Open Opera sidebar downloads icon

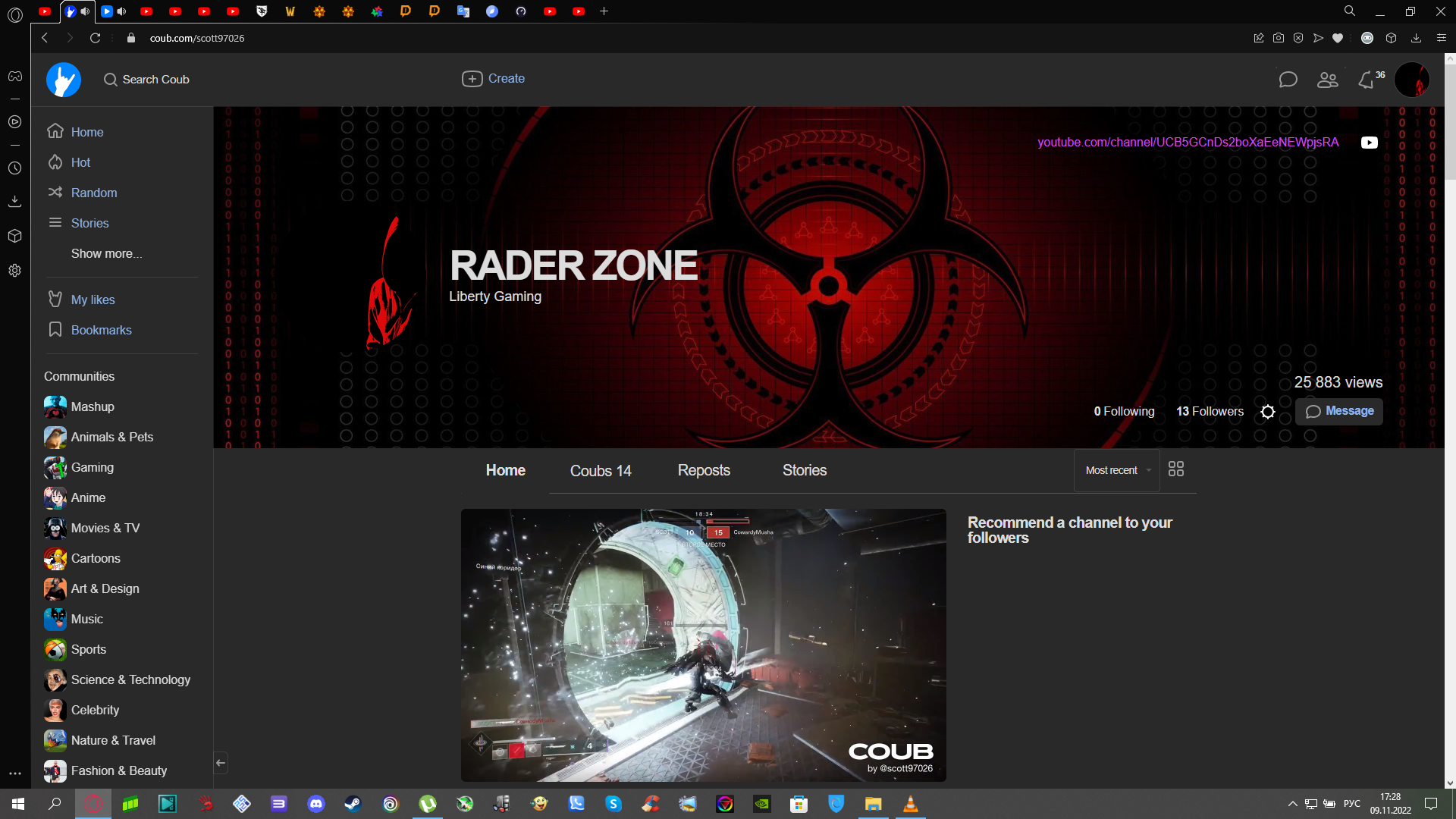coord(14,201)
